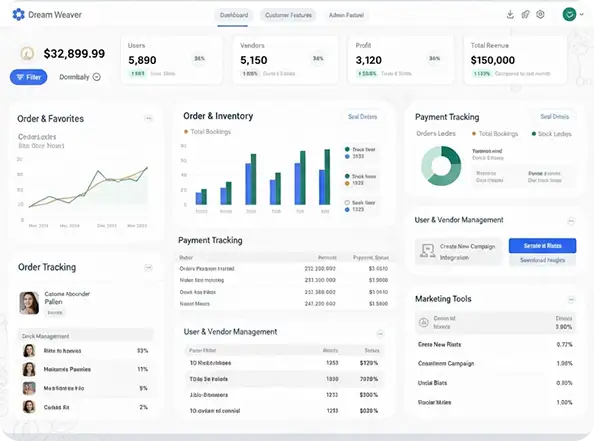The image size is (594, 441).
Task: Click the avatar in the 2% row
Action: click(29, 407)
